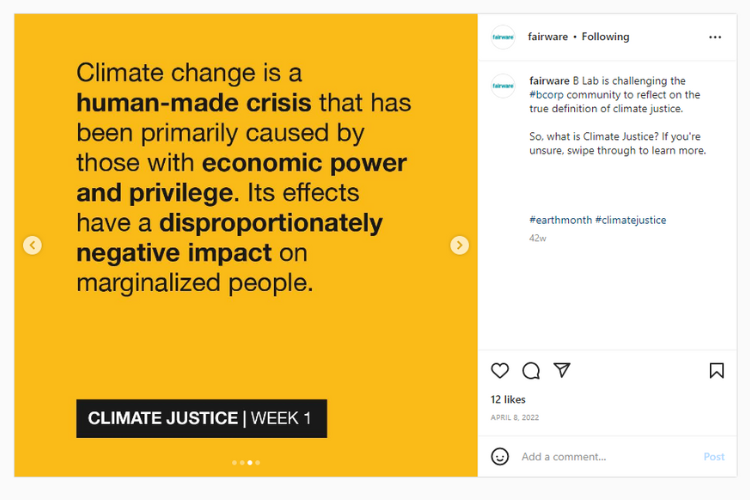Screen dimensions: 750x500
Task: Jump to first carousel dot indicator
Action: (234, 463)
